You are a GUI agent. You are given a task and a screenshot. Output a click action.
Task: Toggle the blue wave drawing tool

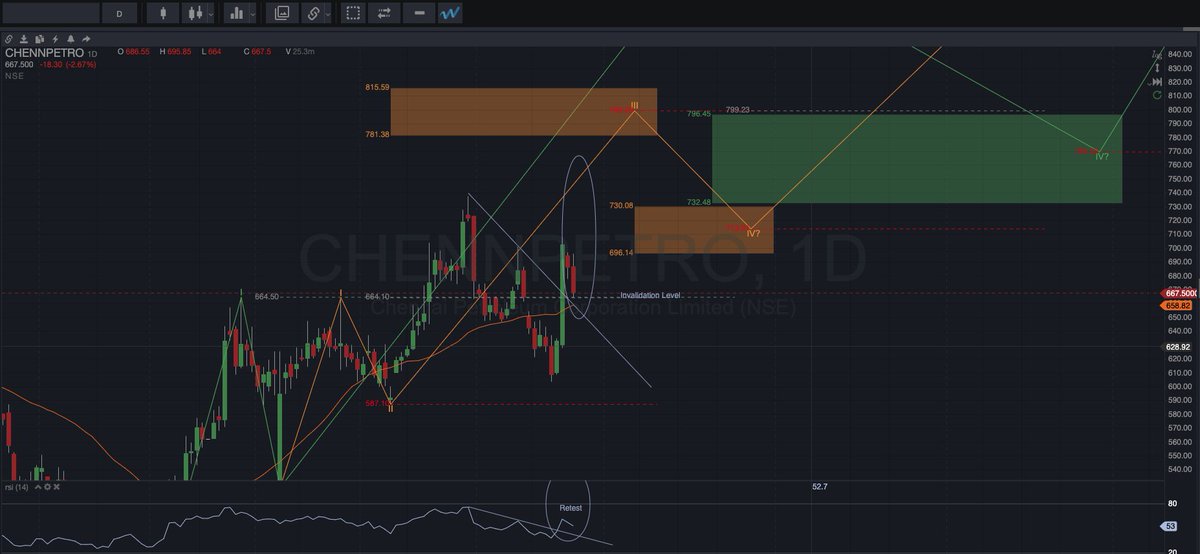coord(449,13)
